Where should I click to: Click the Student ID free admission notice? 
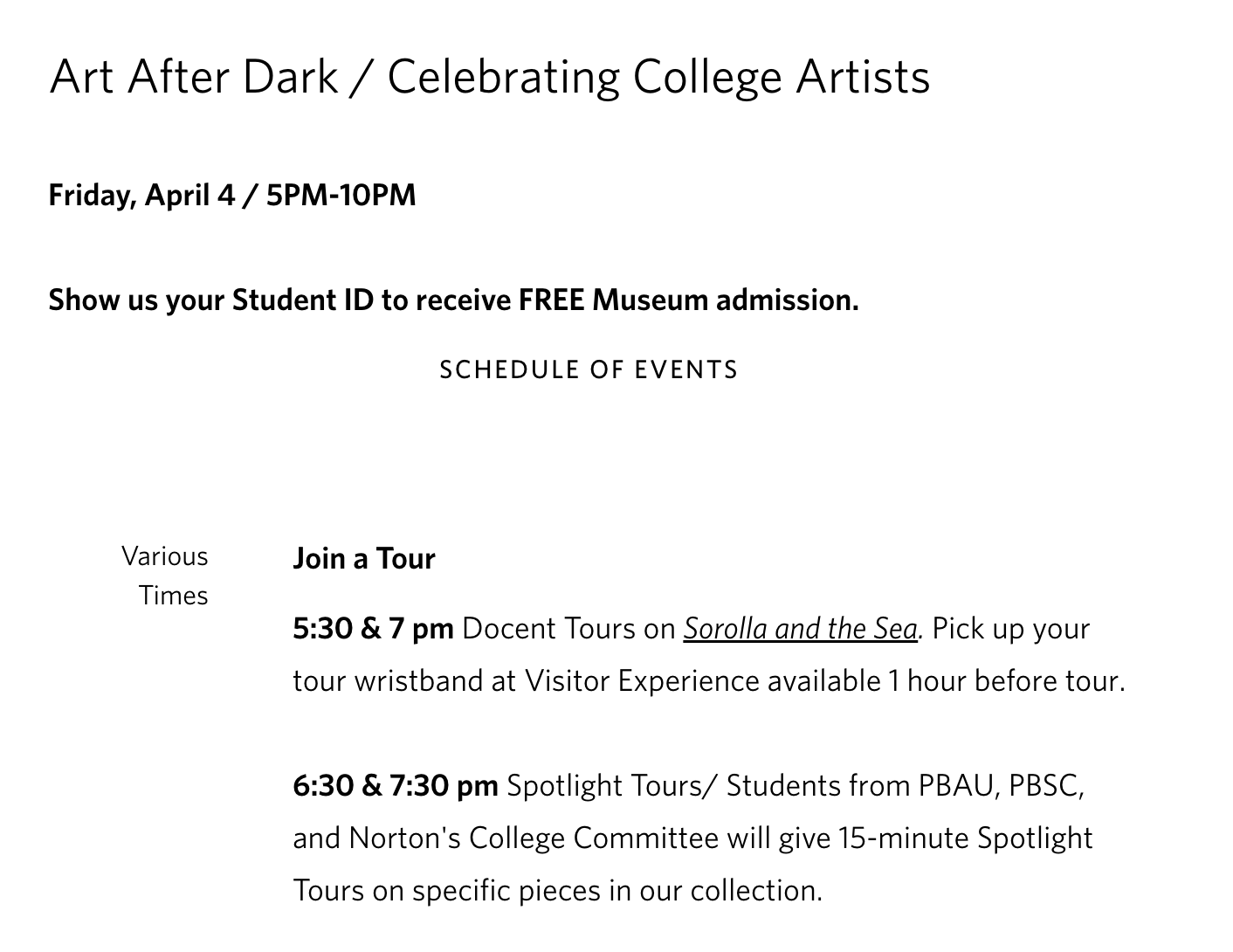(453, 300)
